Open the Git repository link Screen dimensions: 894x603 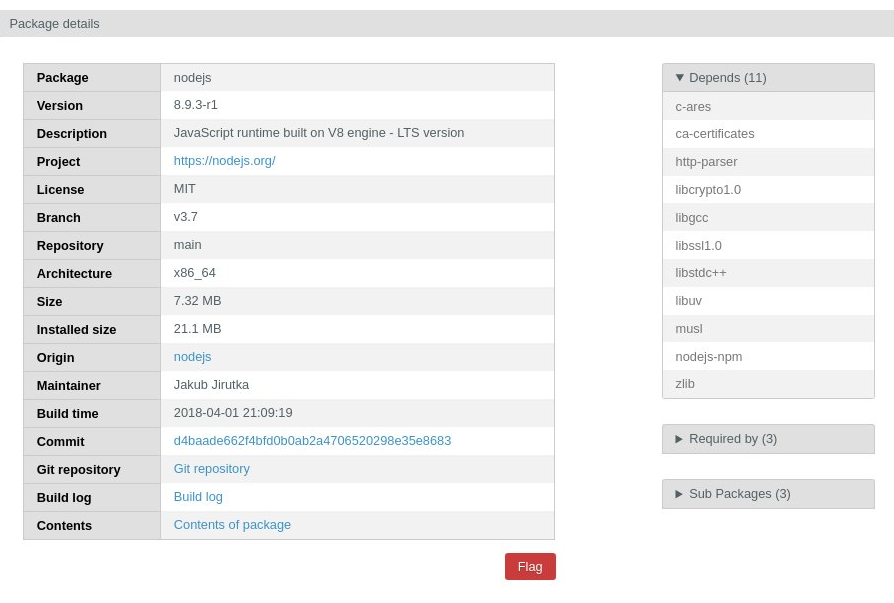[211, 469]
